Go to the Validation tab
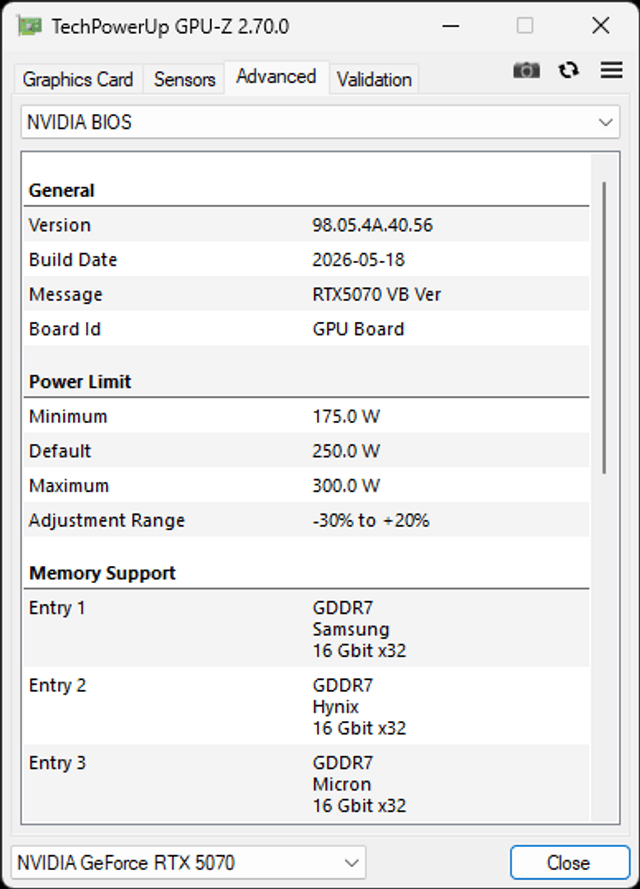The image size is (640, 889). tap(374, 79)
